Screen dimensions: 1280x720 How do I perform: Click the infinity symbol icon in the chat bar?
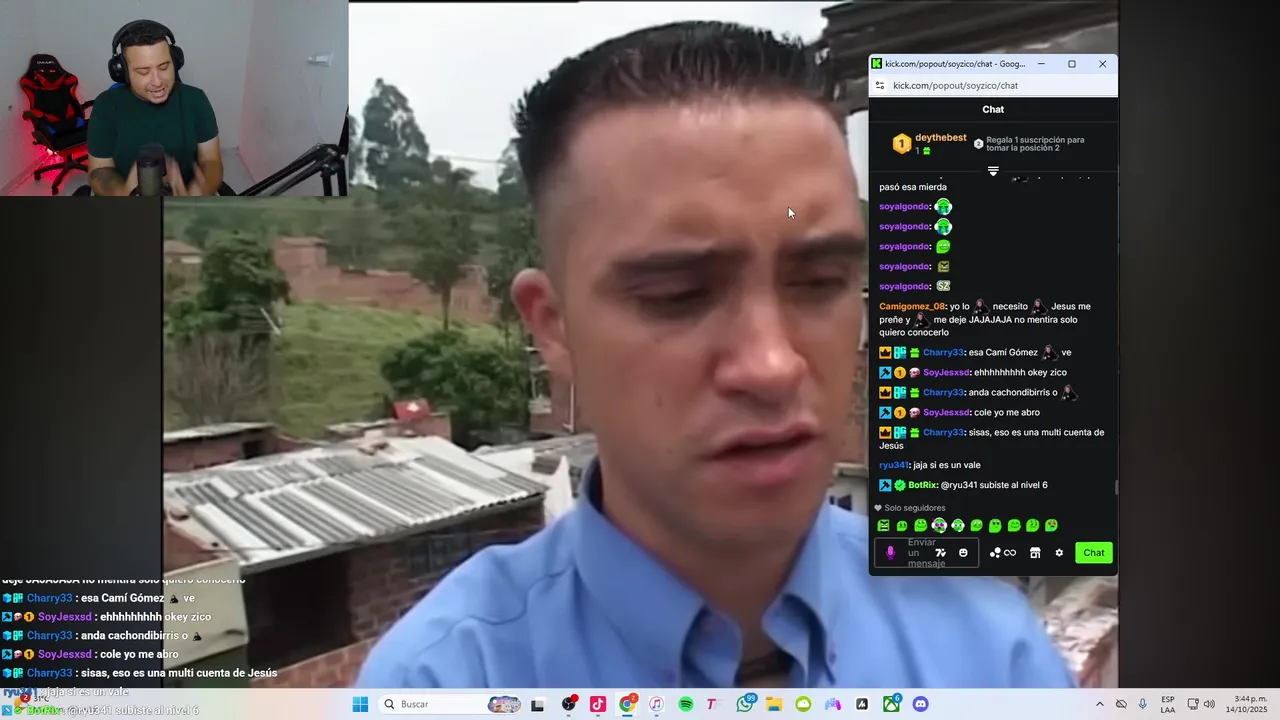1010,553
